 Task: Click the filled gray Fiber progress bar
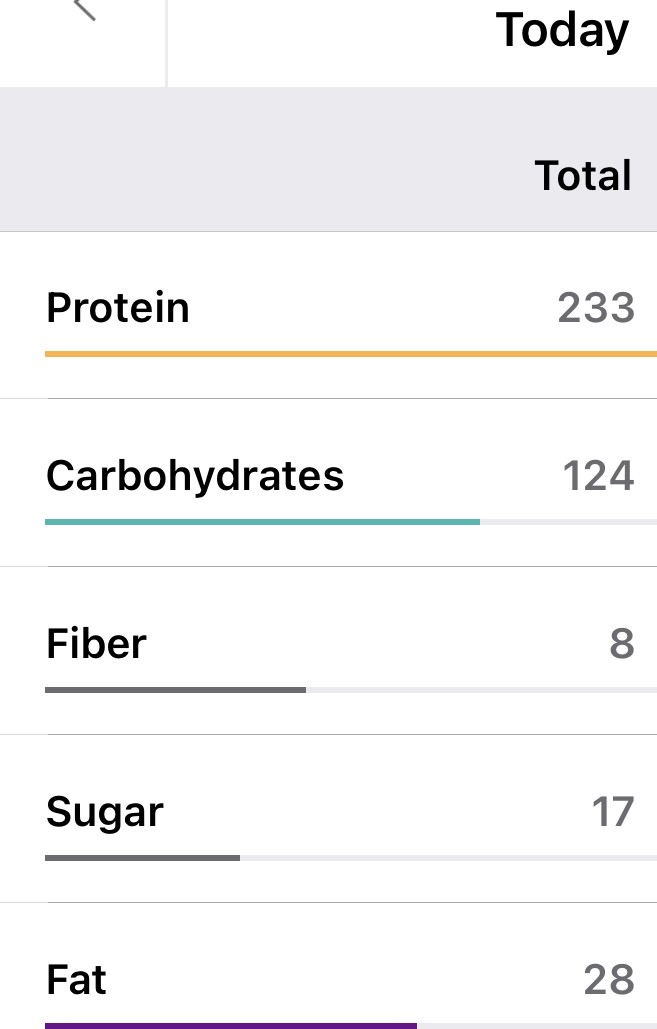pos(175,690)
